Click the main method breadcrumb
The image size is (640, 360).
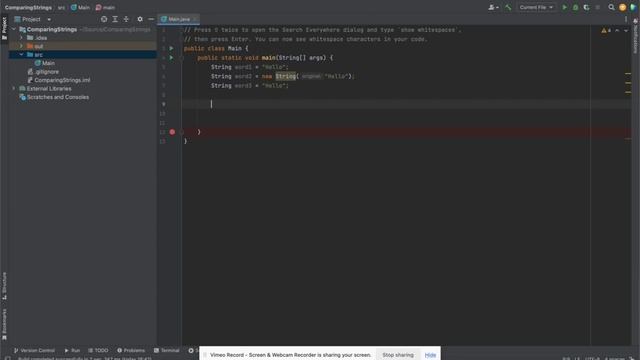coord(105,7)
